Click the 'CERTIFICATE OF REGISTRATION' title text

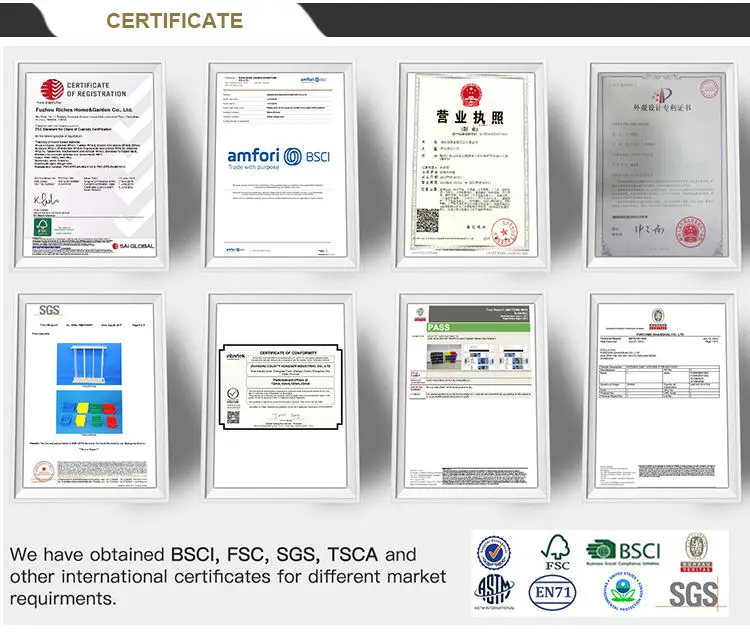coord(96,89)
